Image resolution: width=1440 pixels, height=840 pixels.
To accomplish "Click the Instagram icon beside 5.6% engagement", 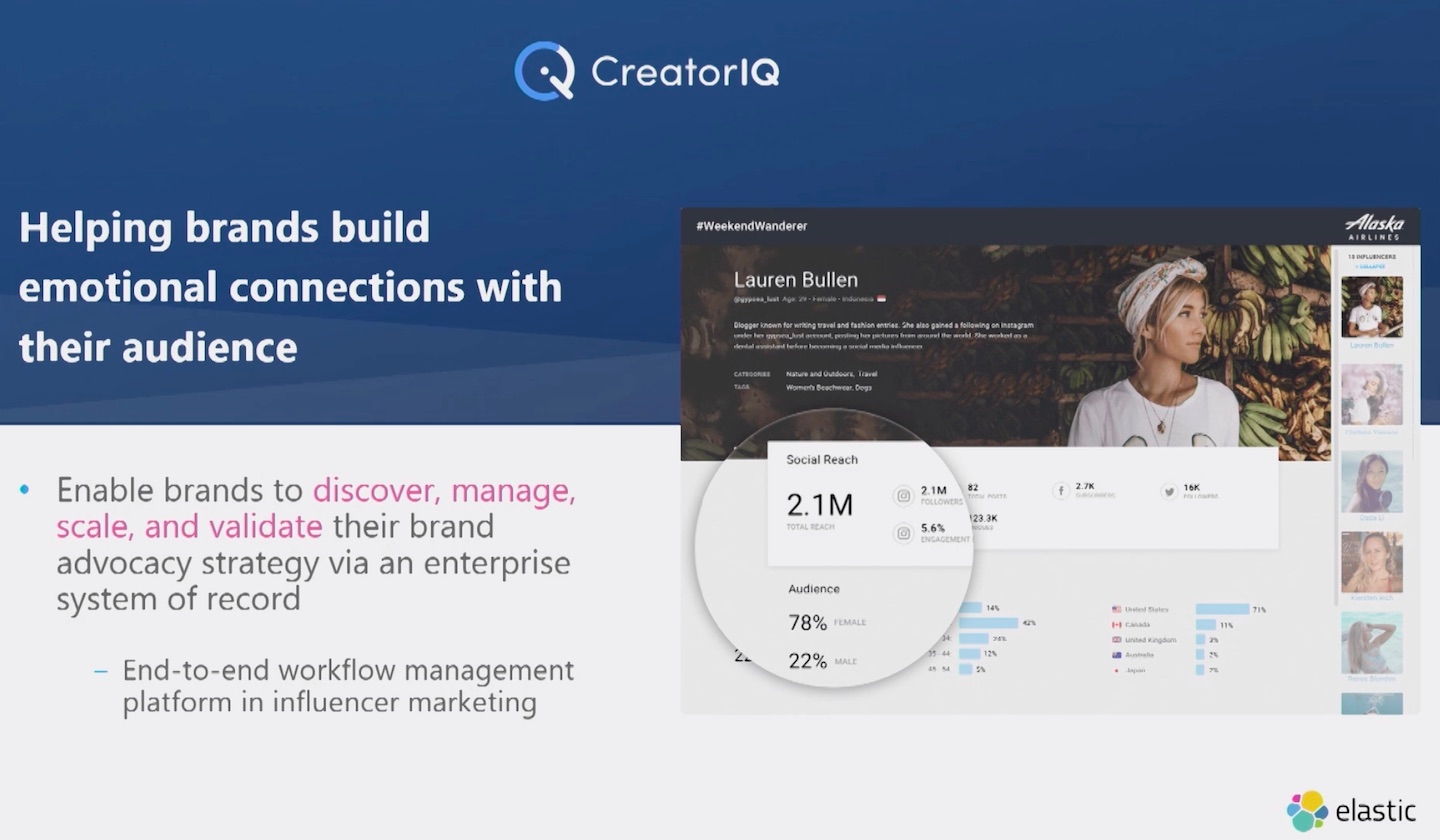I will pos(904,533).
